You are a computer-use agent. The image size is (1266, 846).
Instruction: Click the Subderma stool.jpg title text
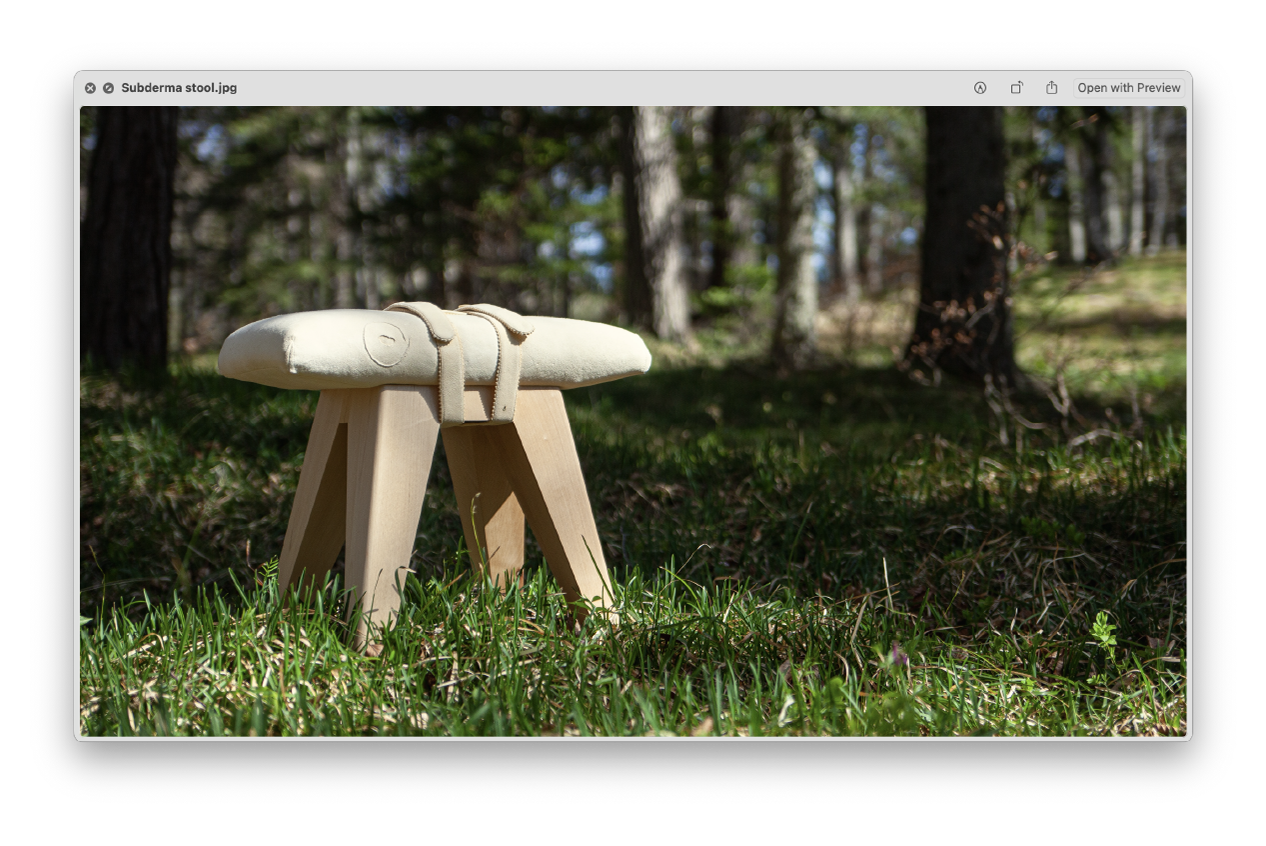pyautogui.click(x=179, y=88)
